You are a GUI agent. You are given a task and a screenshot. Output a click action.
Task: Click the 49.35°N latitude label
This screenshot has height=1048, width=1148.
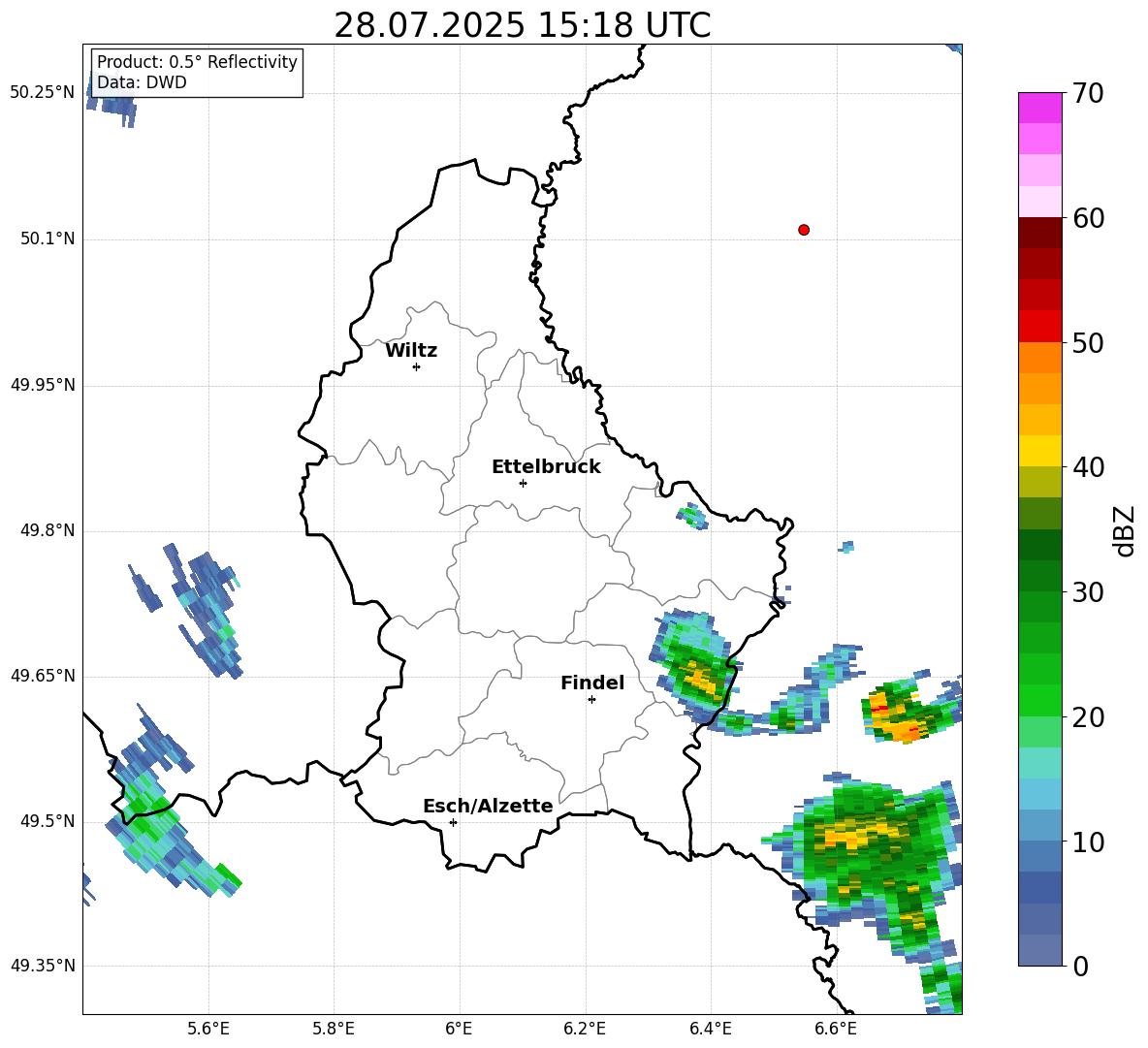click(43, 966)
